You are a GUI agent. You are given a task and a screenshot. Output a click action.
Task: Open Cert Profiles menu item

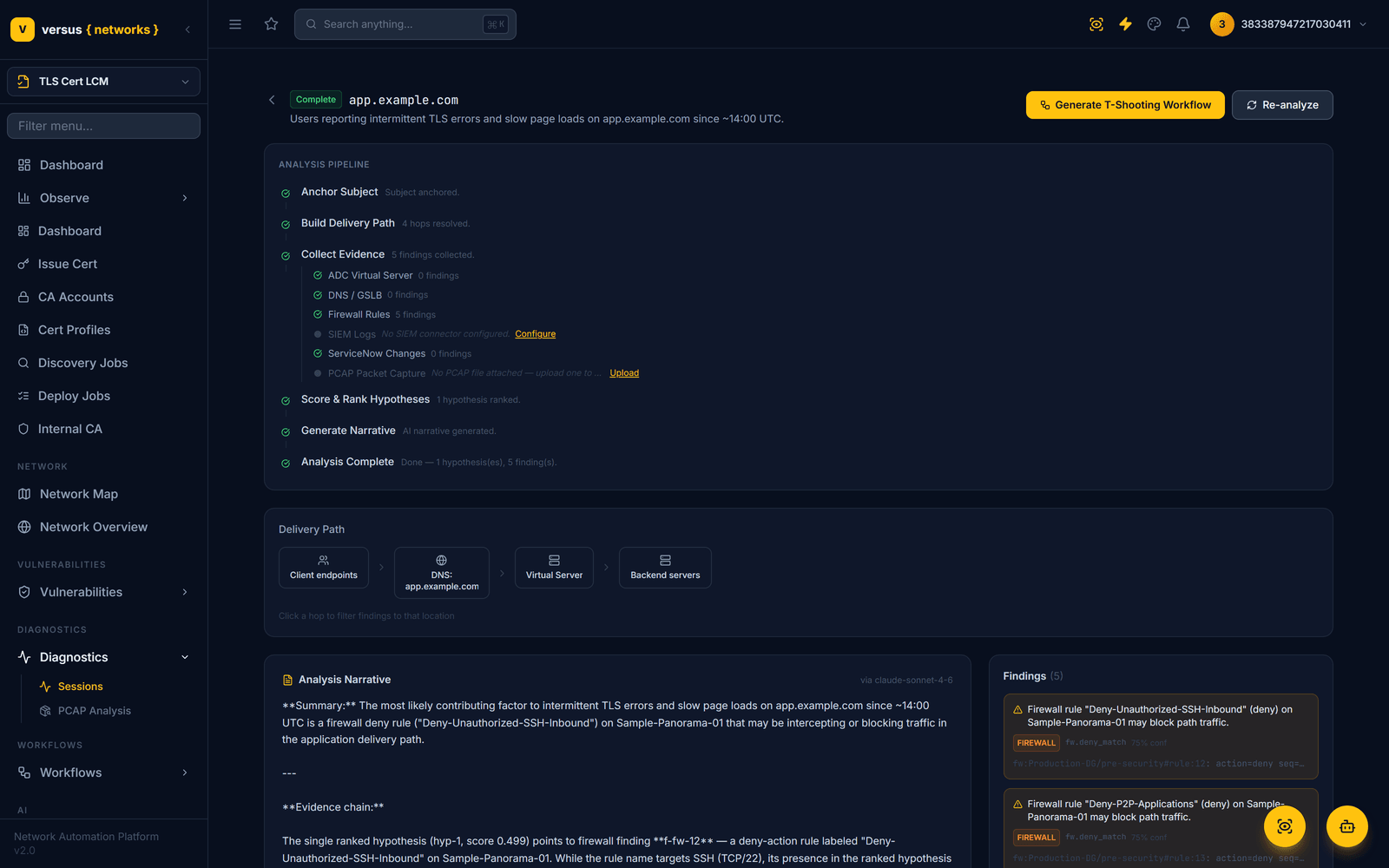(x=103, y=330)
